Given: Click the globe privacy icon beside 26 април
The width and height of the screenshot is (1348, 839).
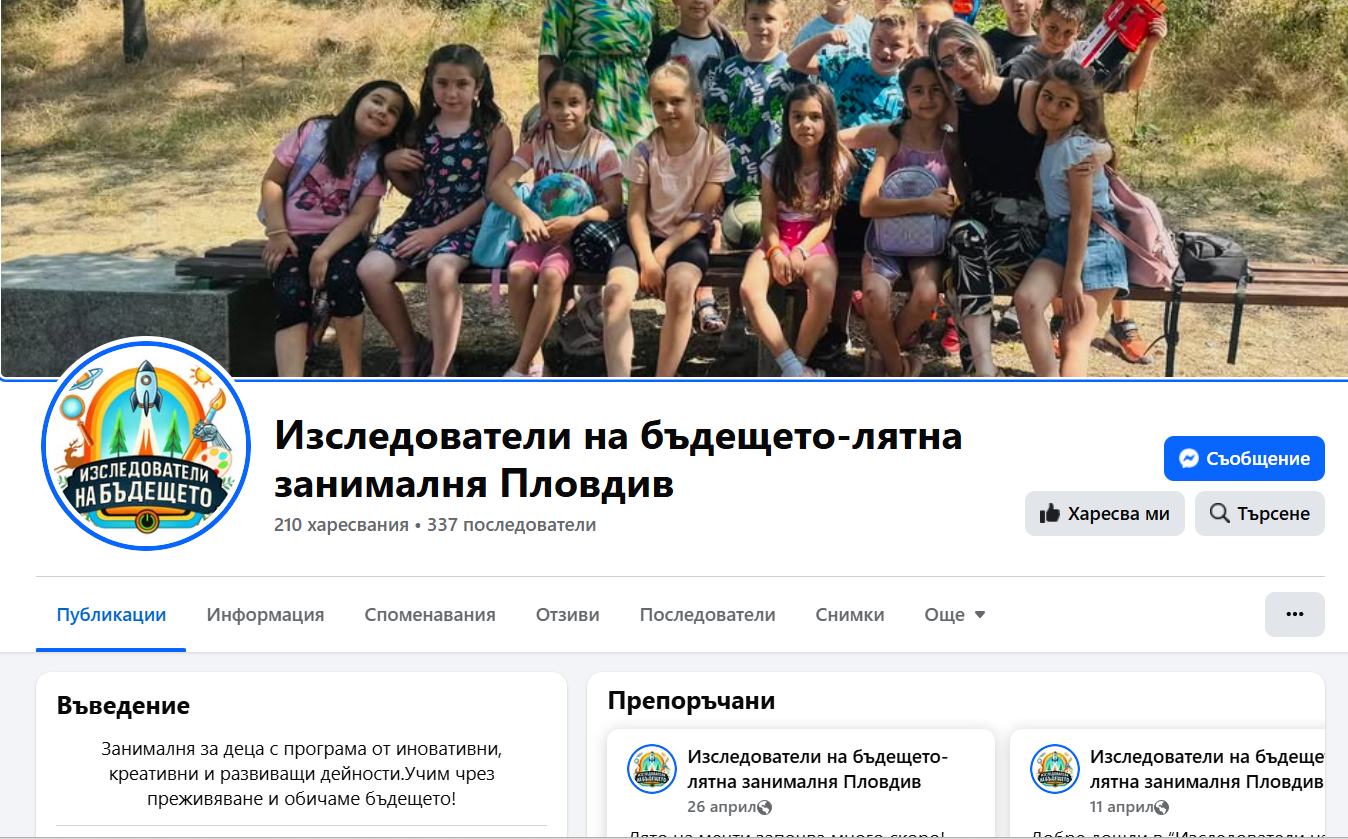Looking at the screenshot, I should (765, 808).
